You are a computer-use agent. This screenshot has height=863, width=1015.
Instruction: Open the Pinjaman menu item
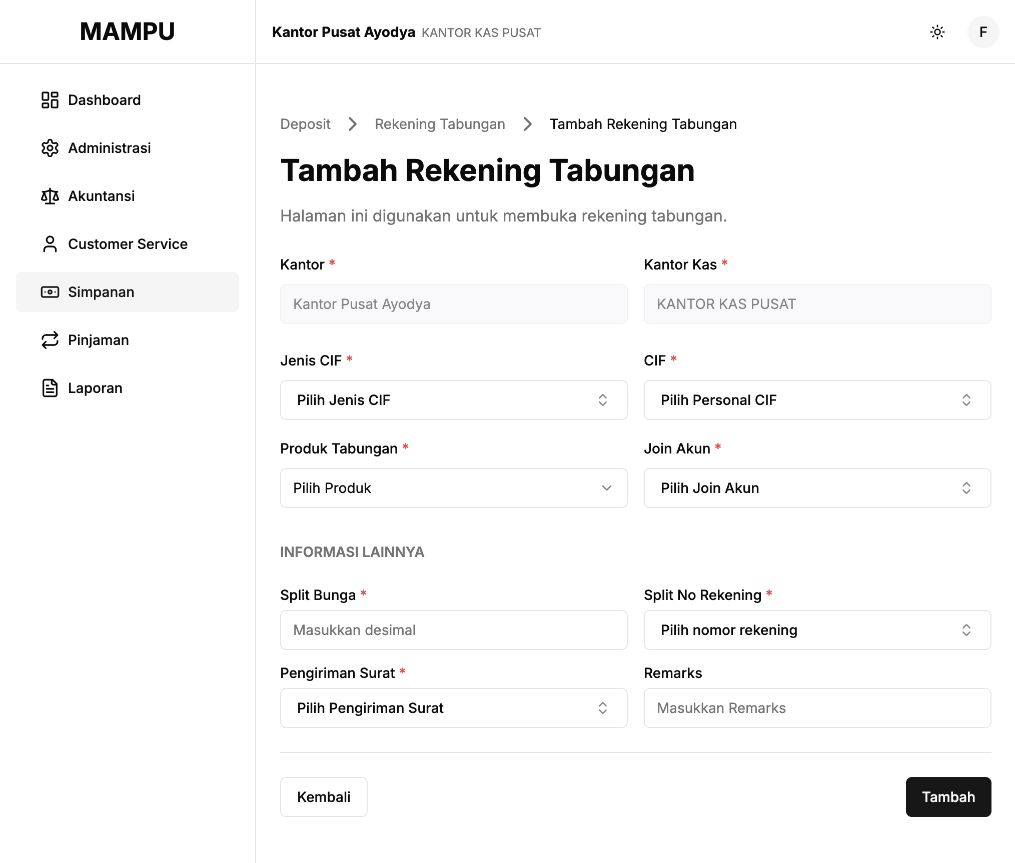(128, 340)
